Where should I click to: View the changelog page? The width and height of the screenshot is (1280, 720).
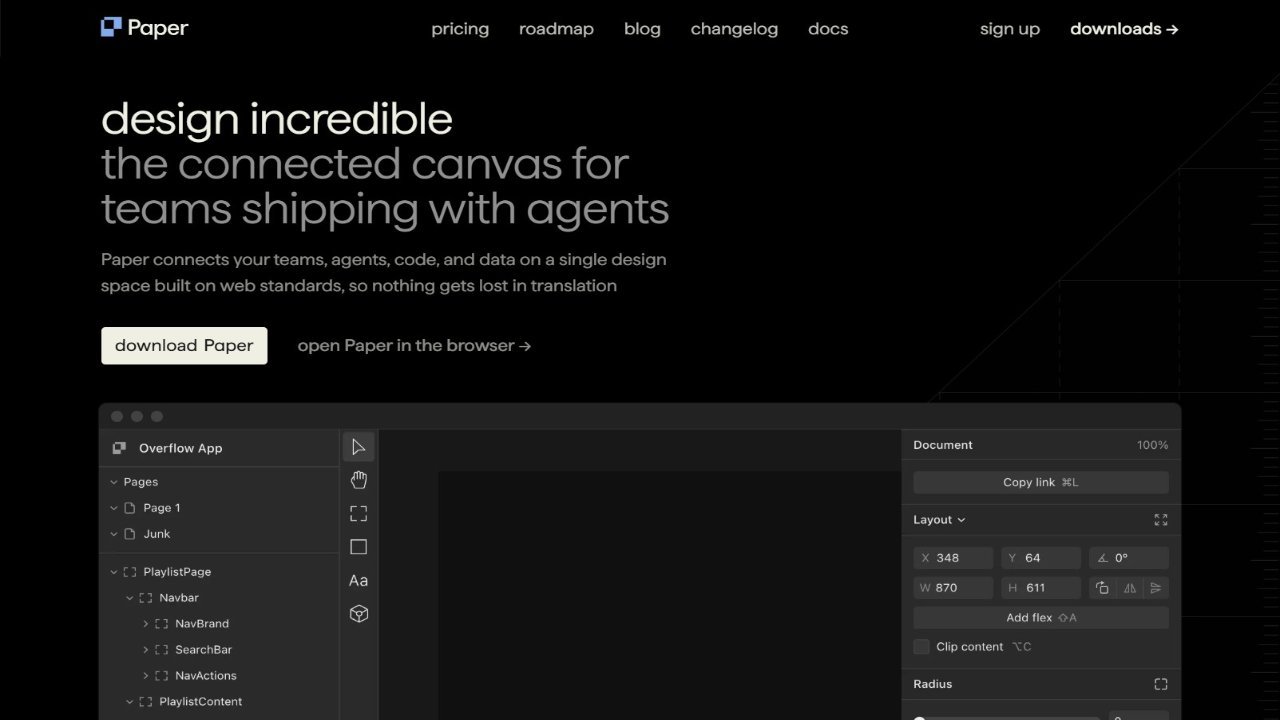734,29
